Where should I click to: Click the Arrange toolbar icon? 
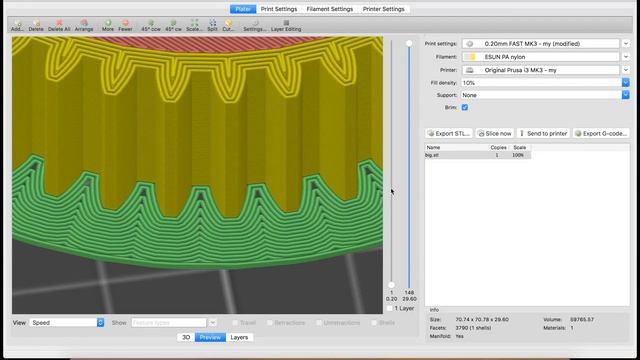tap(84, 25)
